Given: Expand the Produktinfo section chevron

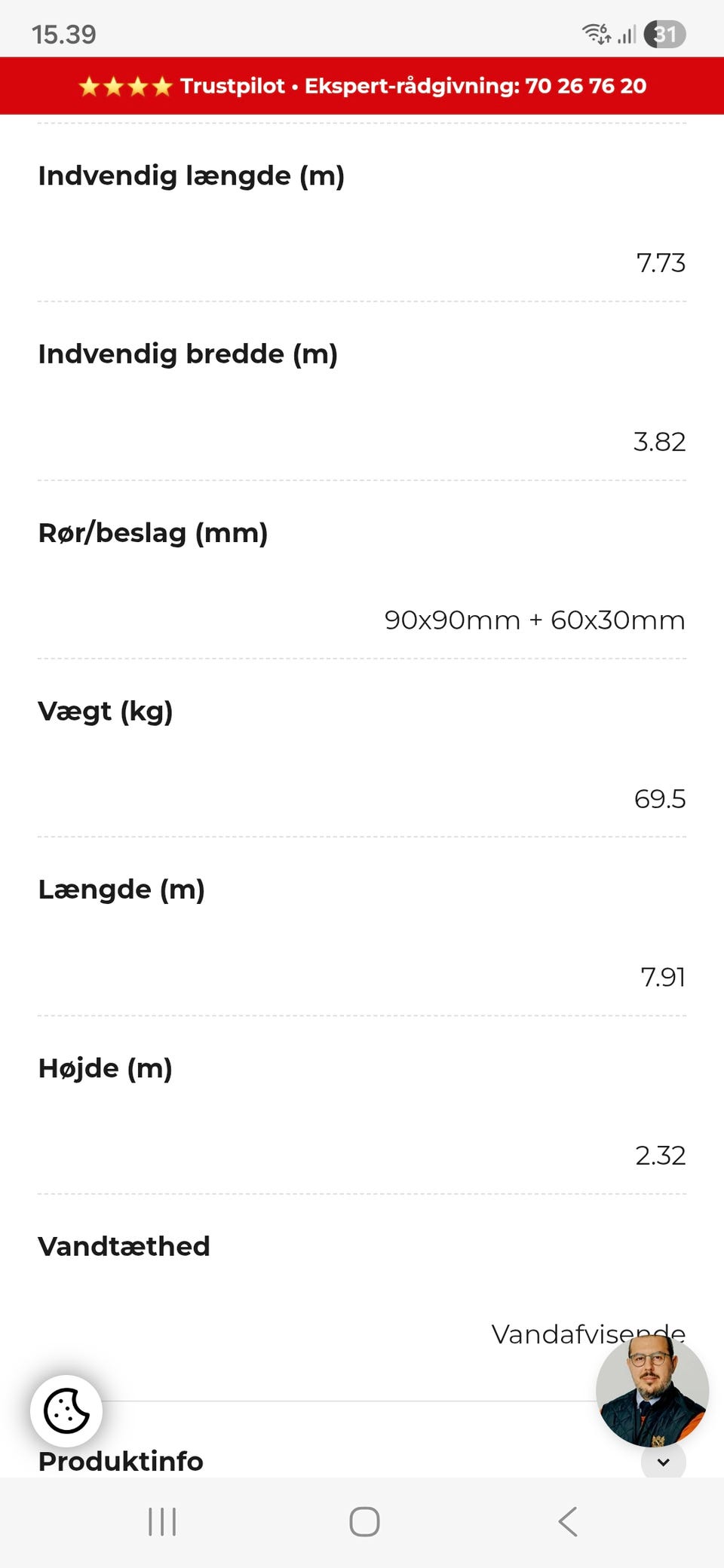Looking at the screenshot, I should tap(664, 1462).
